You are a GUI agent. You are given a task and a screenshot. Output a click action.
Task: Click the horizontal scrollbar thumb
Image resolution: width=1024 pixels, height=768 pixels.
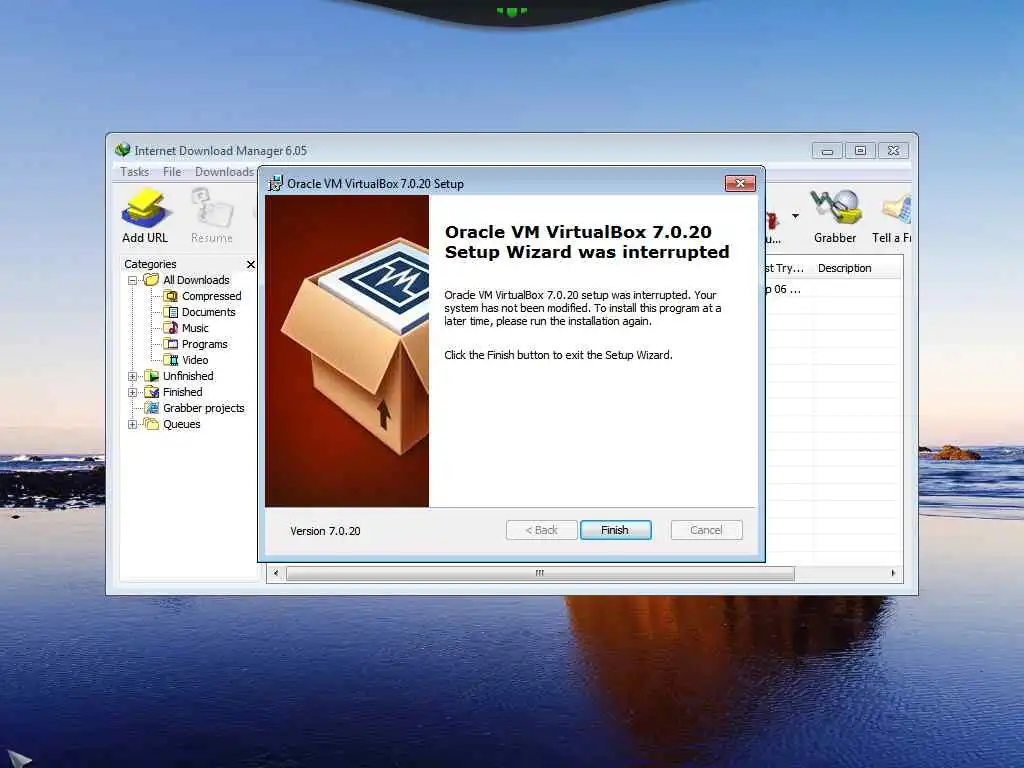coord(540,573)
